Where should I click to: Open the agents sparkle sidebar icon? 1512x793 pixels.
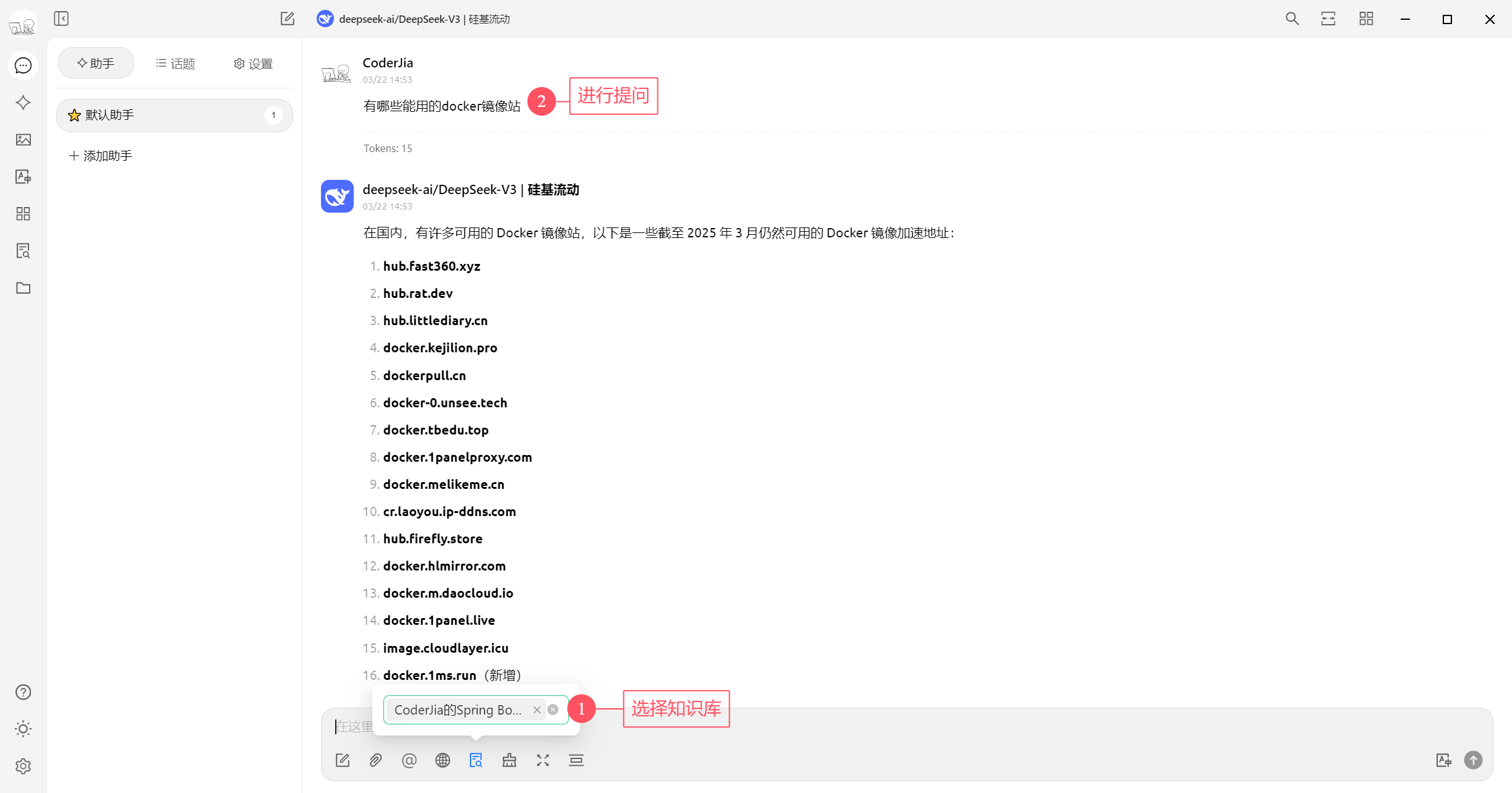coord(23,103)
